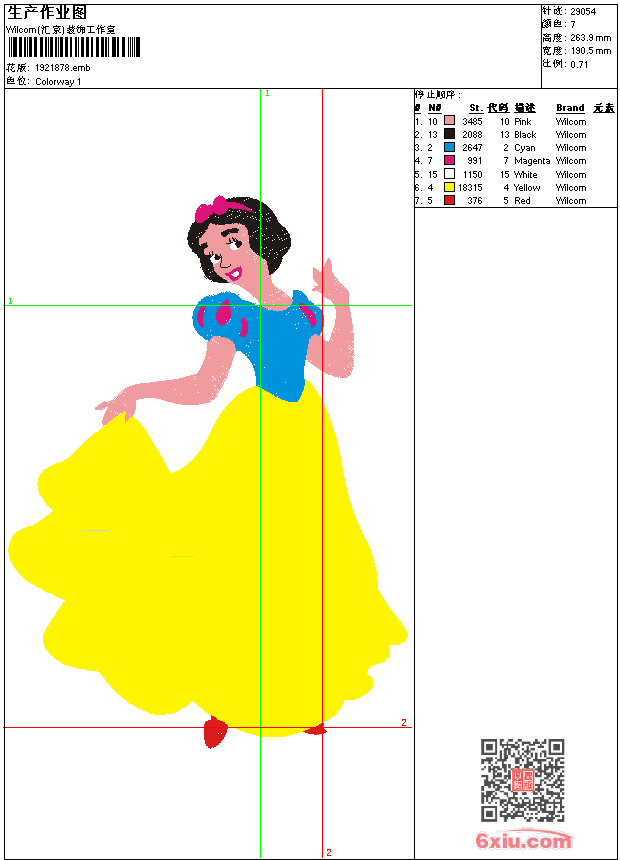Click the QR code image
This screenshot has width=620, height=860.
point(523,780)
